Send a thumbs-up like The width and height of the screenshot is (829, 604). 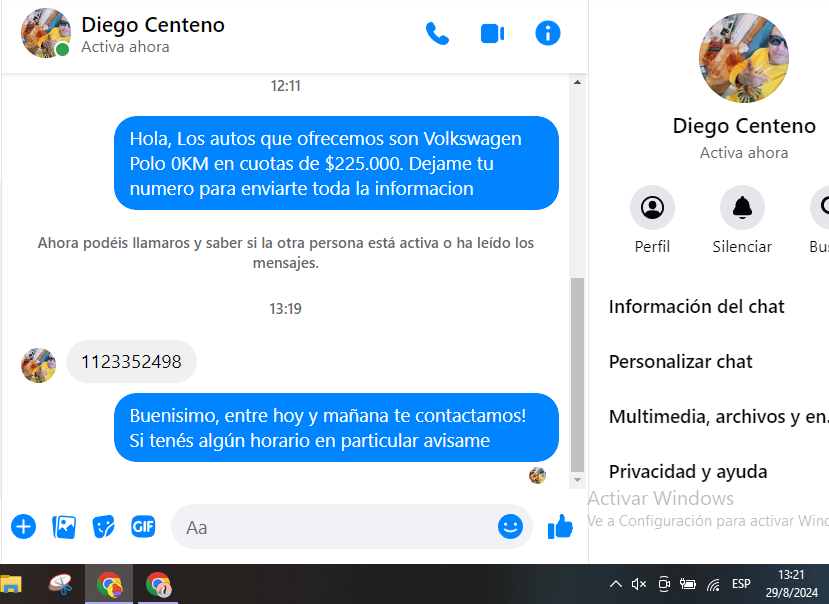(560, 526)
